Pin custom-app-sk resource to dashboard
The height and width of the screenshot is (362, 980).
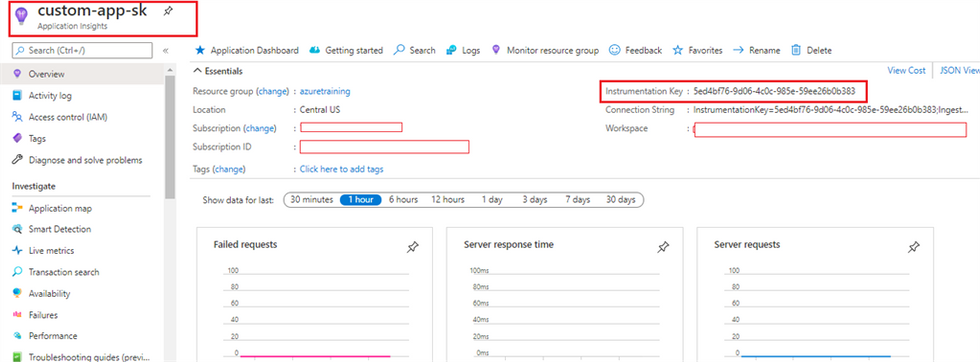coord(168,11)
